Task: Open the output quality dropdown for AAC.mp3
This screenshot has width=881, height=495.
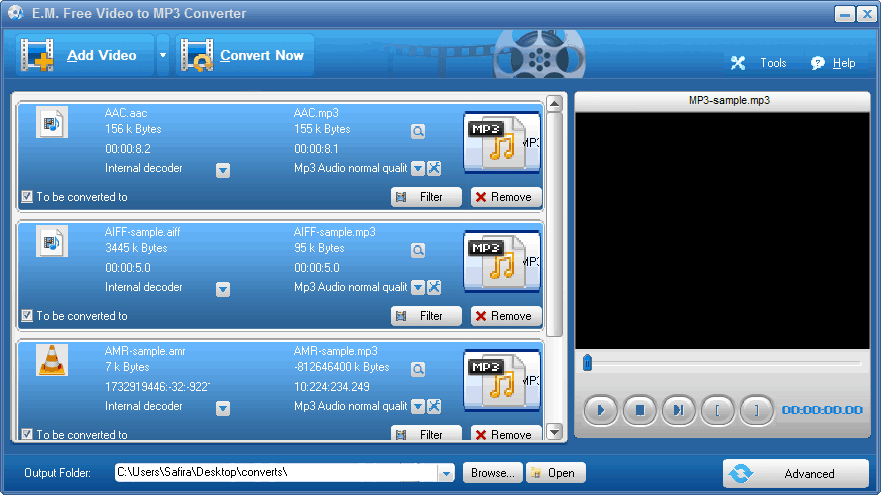Action: (x=417, y=168)
